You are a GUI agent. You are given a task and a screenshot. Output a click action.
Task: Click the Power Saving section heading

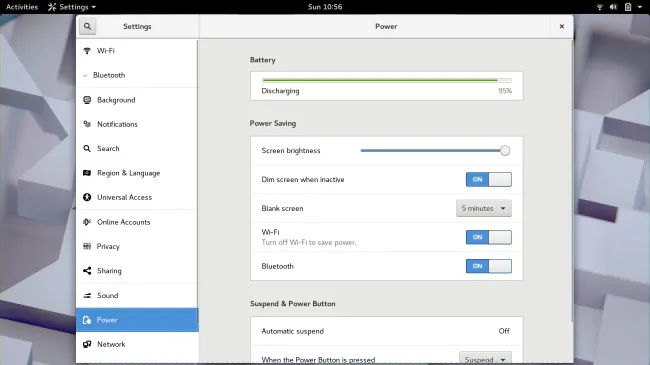[x=273, y=123]
